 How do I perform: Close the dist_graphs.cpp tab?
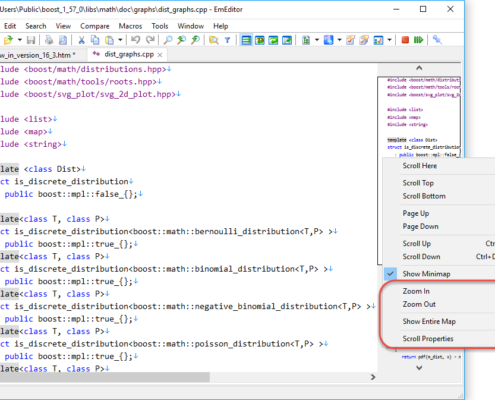coord(160,55)
